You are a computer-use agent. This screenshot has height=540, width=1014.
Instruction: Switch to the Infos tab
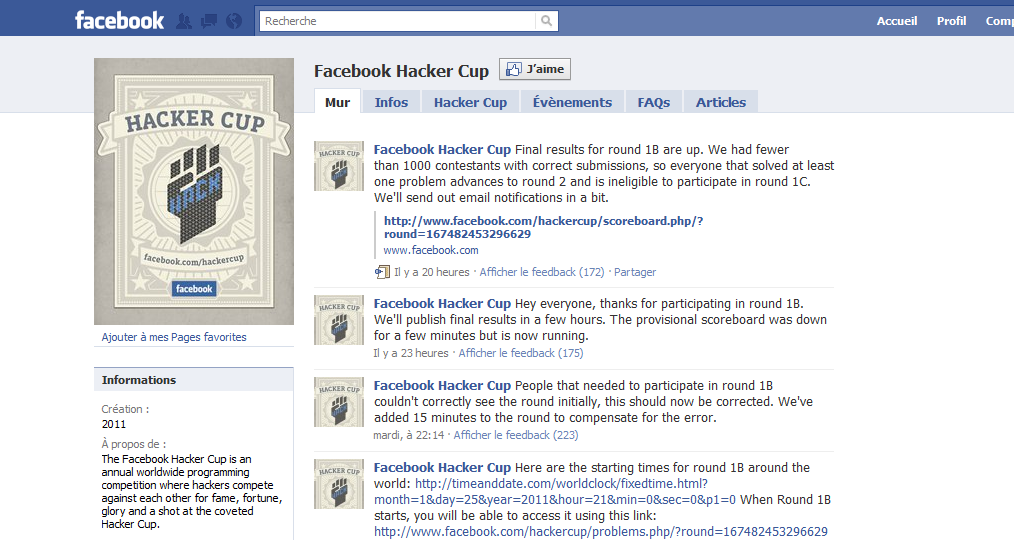coord(391,102)
